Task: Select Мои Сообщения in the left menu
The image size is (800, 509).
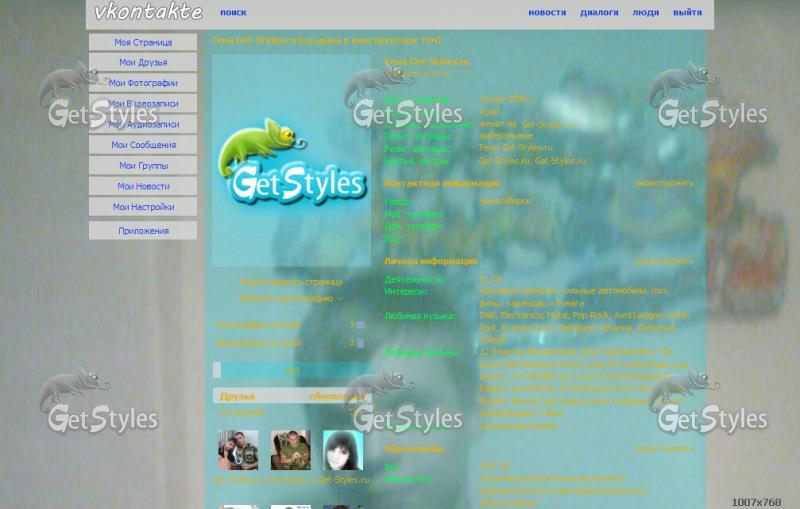Action: point(143,145)
